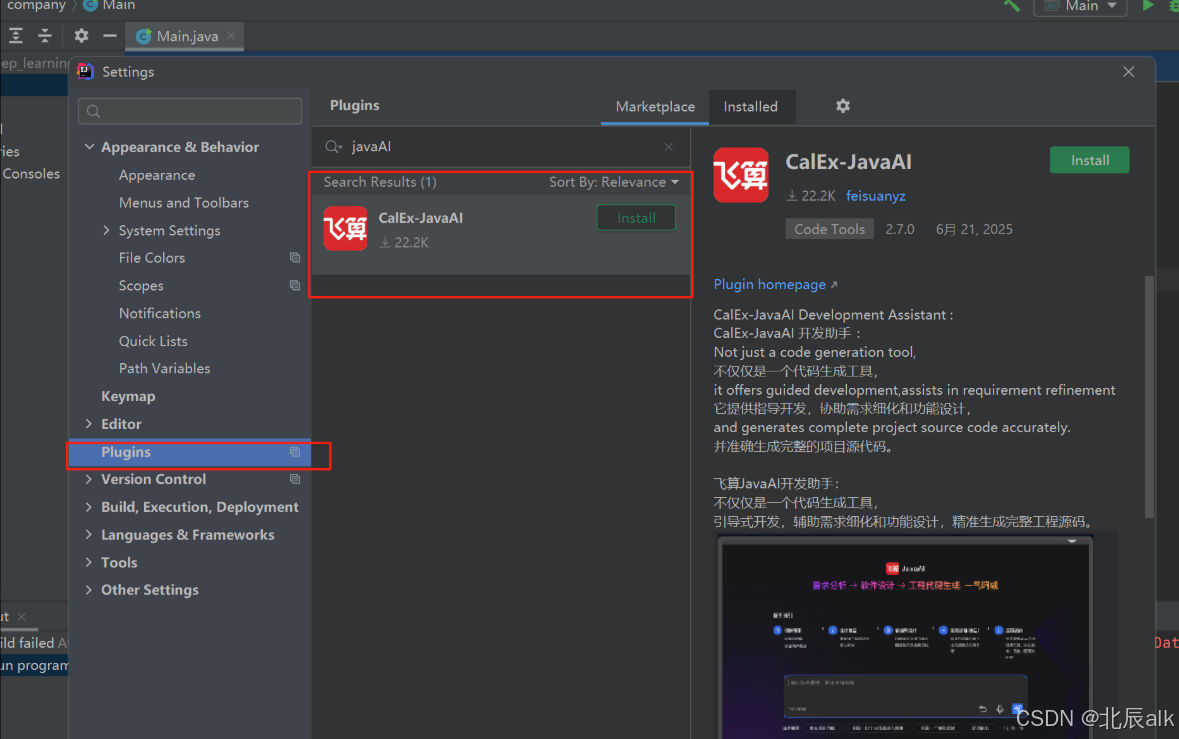
Task: Install CalEx-JavaAI from search results list
Action: (636, 218)
